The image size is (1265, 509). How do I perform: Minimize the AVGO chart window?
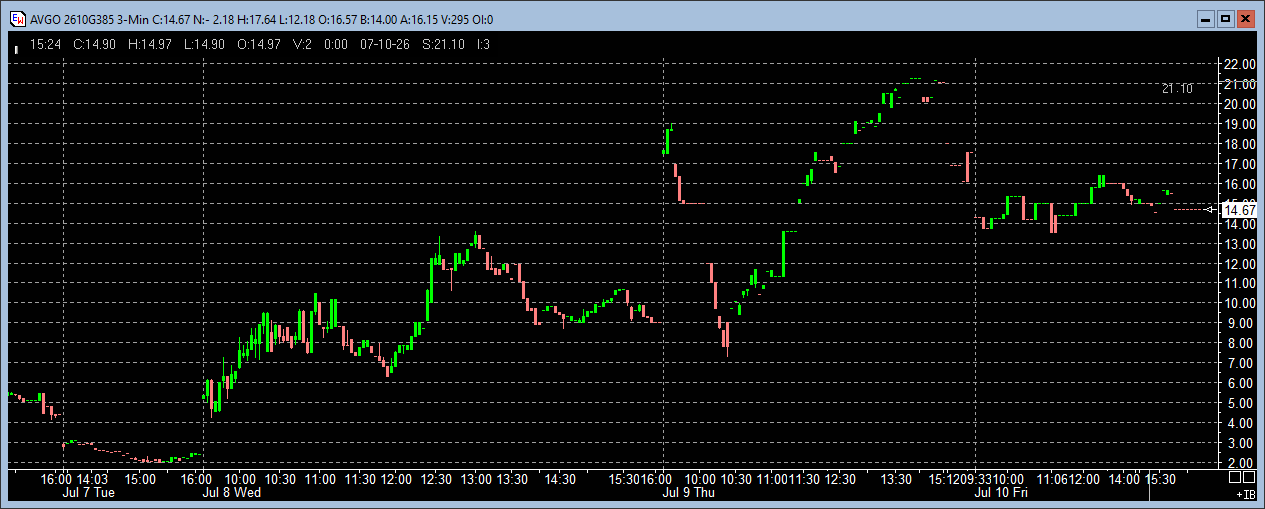click(x=1205, y=19)
